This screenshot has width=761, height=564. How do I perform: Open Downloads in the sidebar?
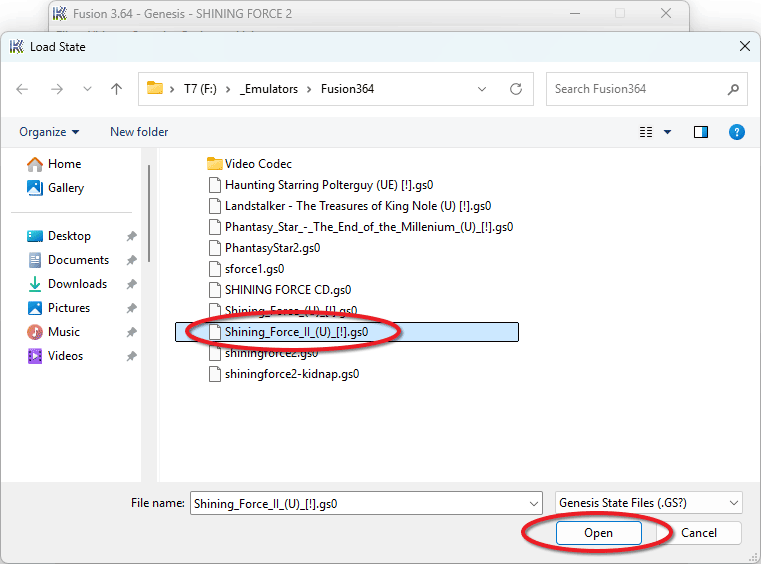tap(67, 284)
